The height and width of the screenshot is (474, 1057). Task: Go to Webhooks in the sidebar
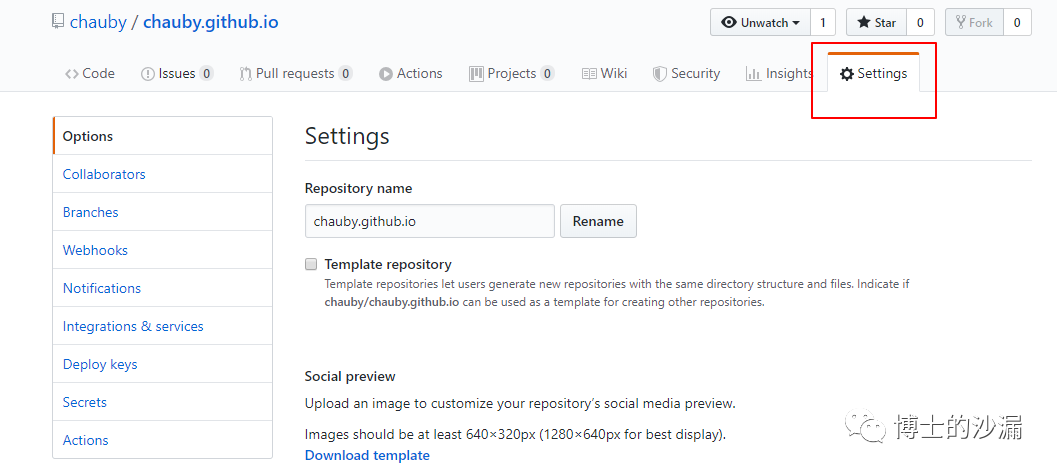click(162, 250)
